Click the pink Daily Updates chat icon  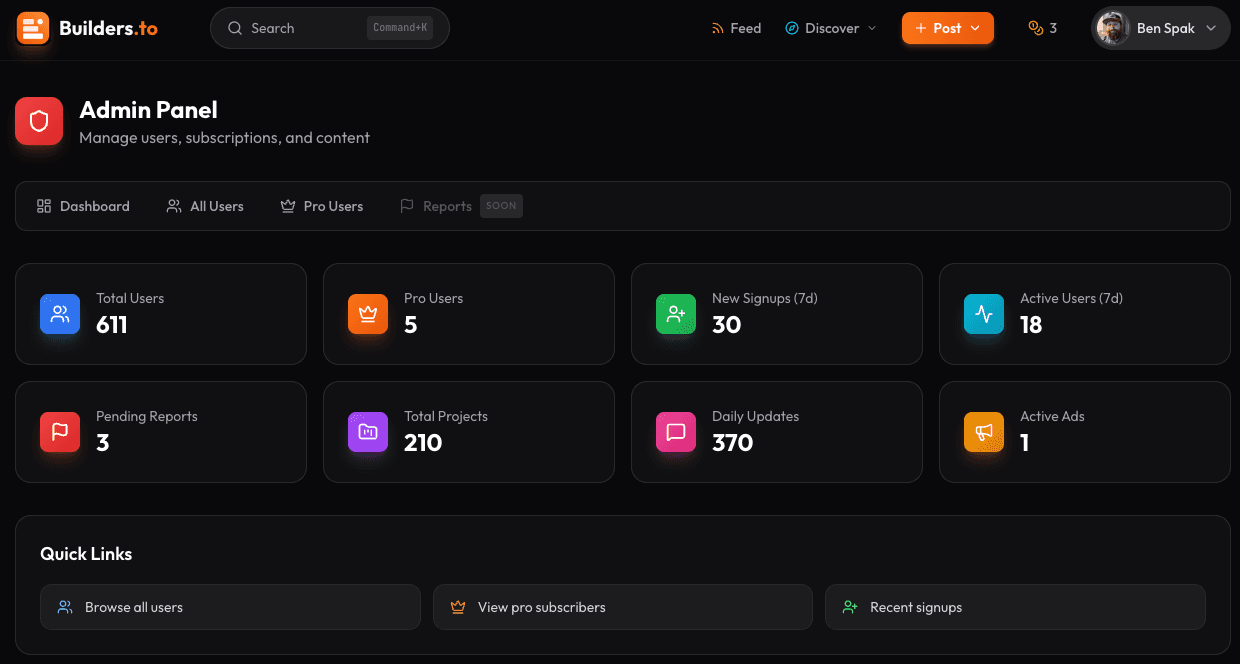point(676,432)
